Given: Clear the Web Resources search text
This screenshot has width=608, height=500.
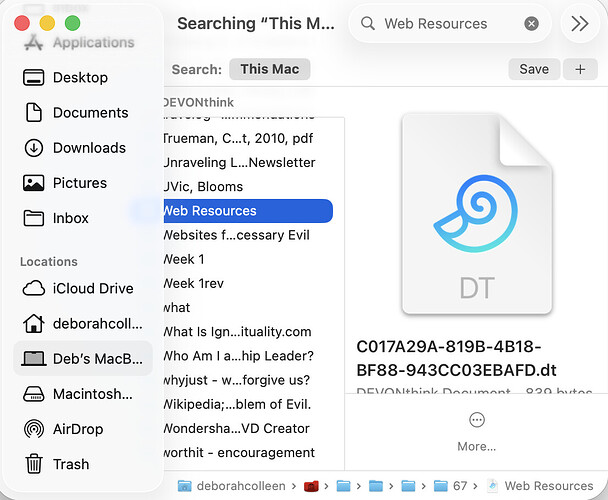Looking at the screenshot, I should click(x=531, y=24).
